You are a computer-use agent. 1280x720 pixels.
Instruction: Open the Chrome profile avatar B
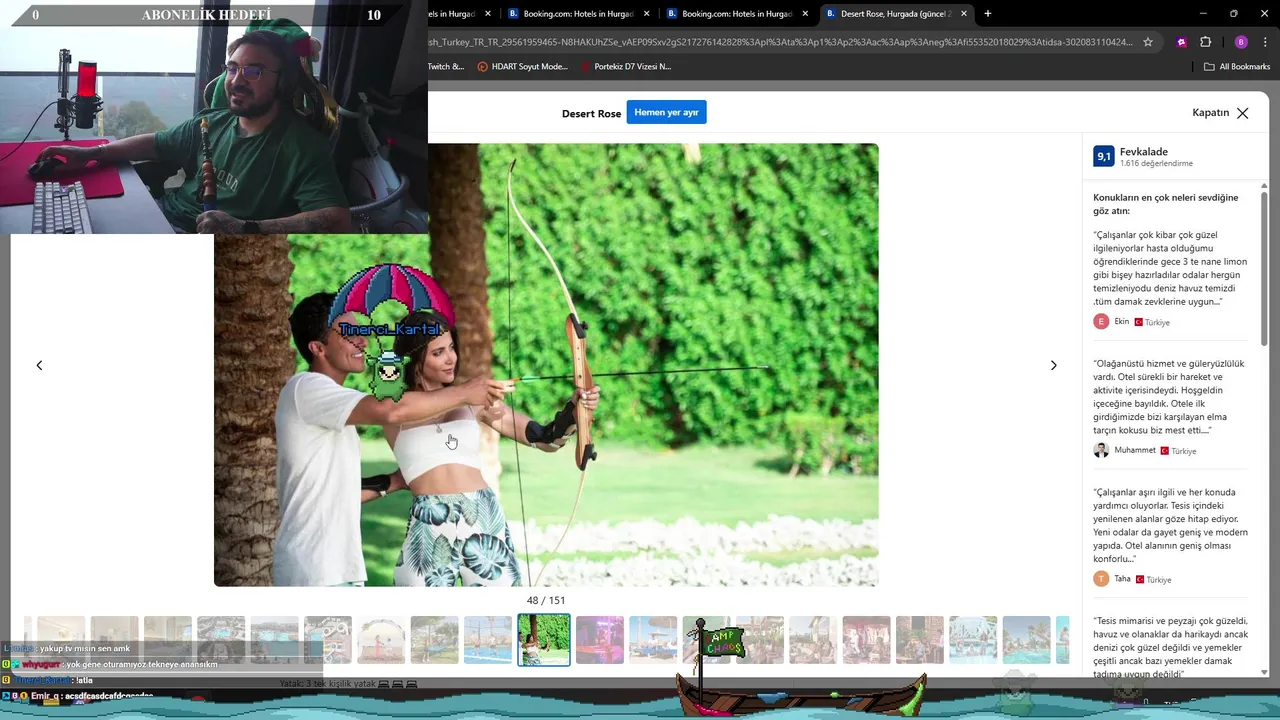pos(1241,42)
